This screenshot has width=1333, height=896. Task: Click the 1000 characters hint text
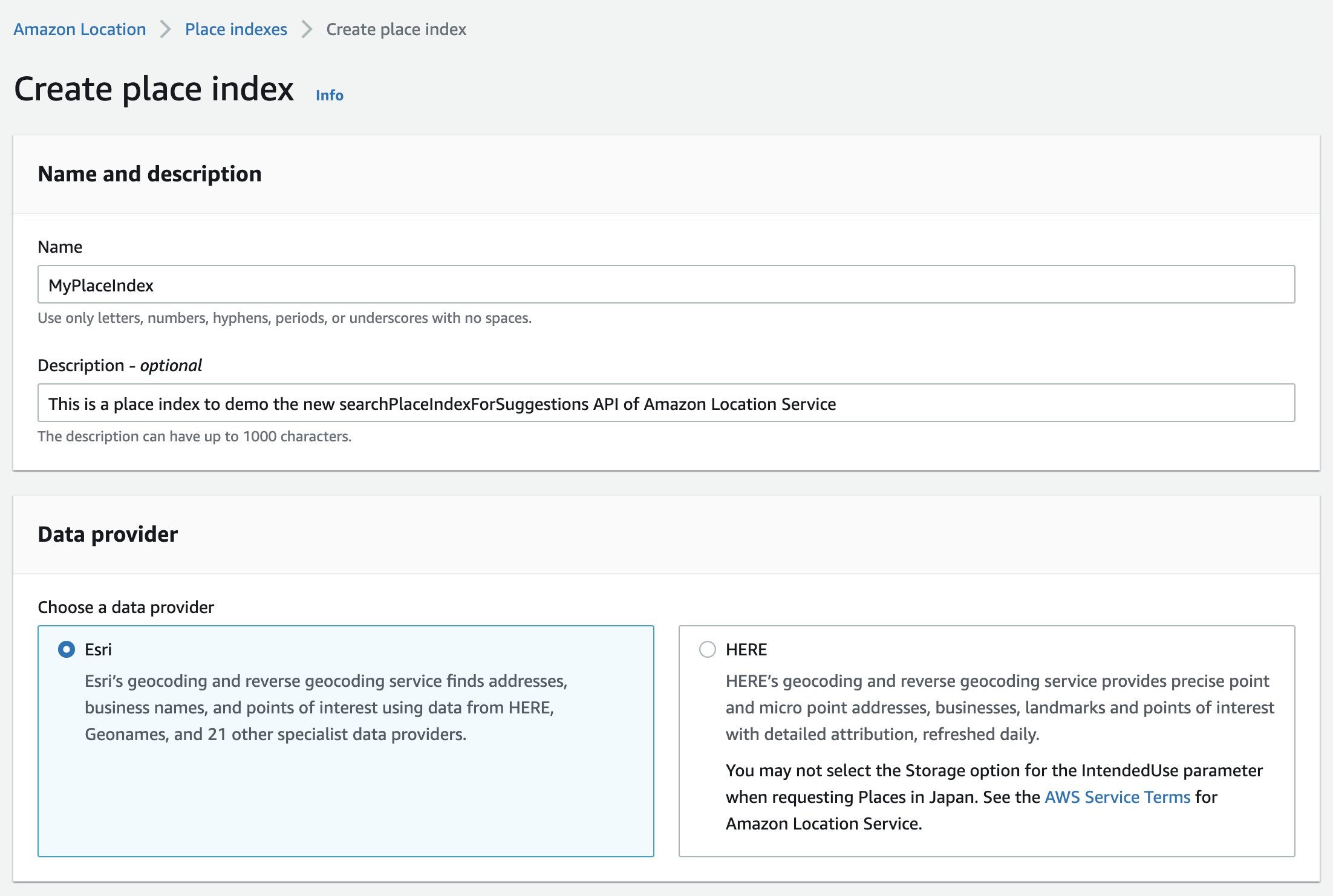pos(195,437)
